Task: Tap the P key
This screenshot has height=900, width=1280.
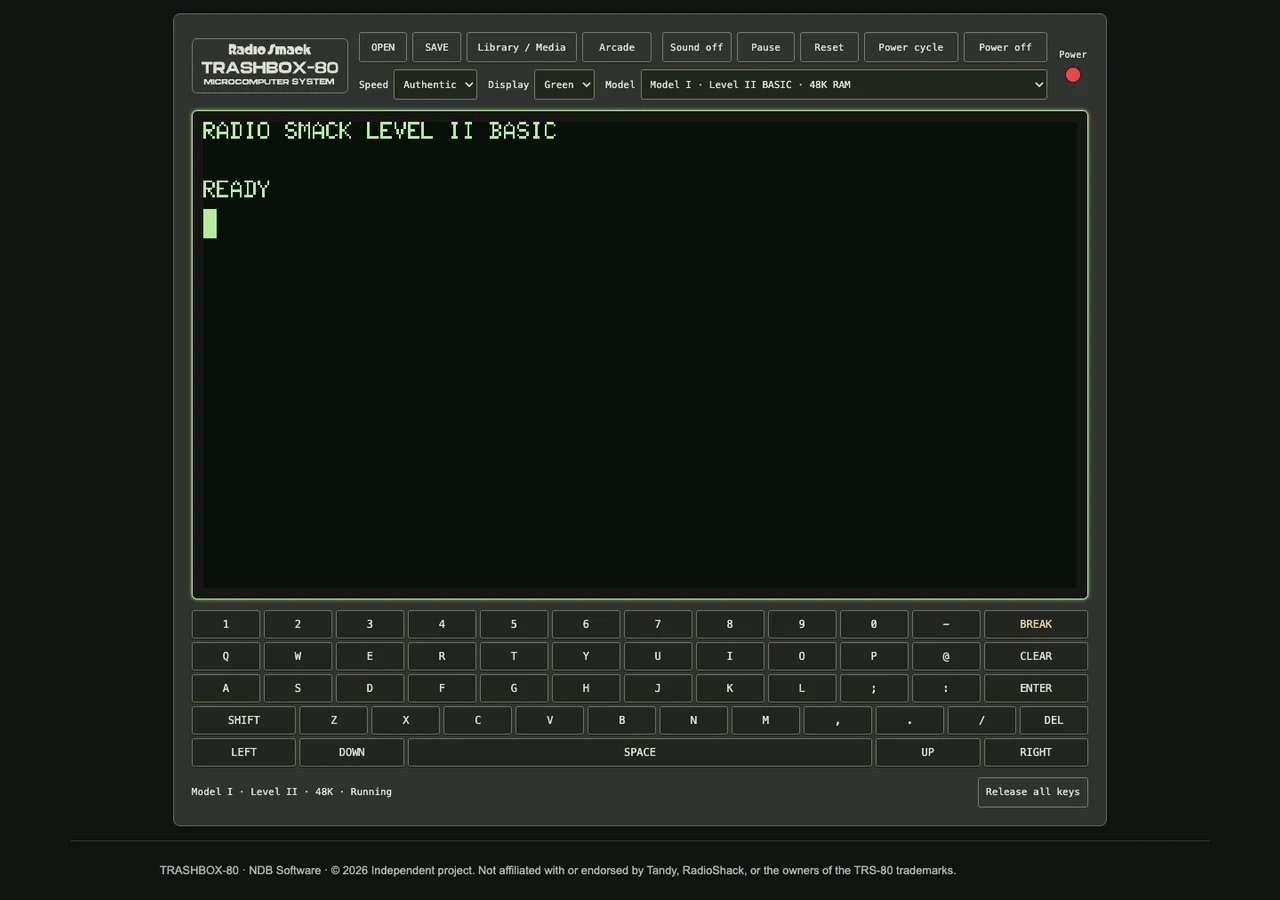Action: 874,656
